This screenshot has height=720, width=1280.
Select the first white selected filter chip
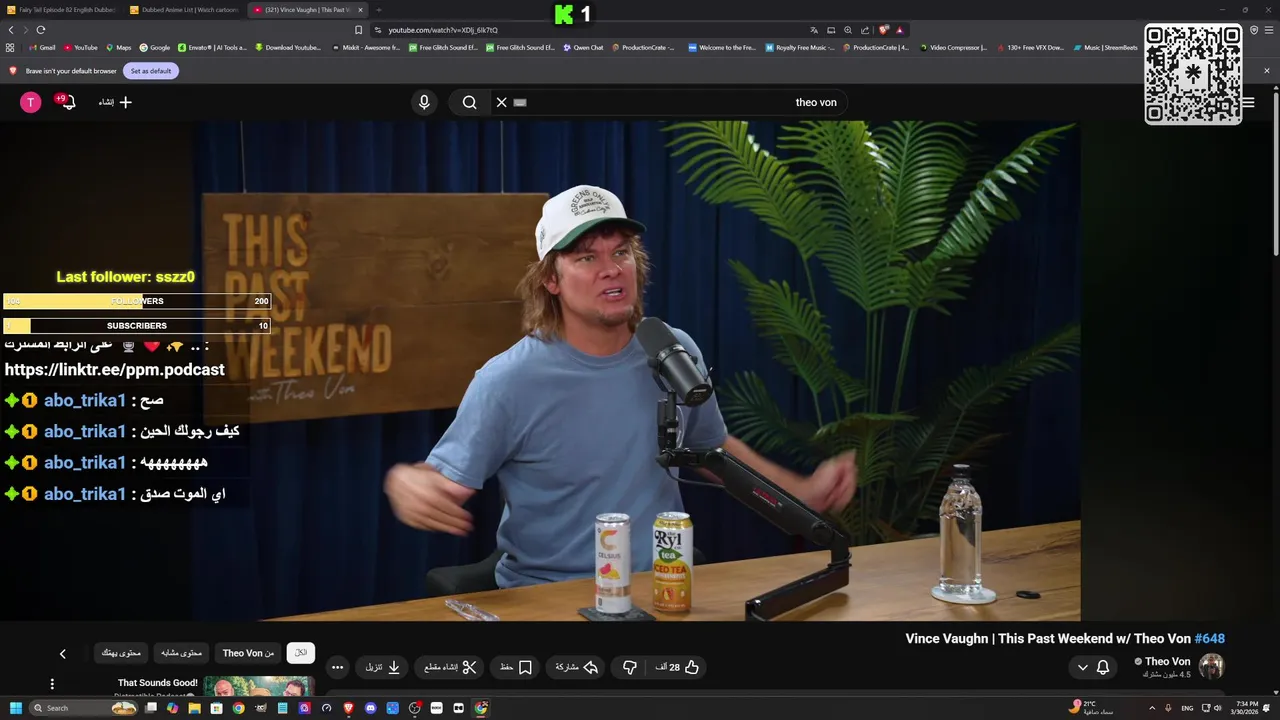pyautogui.click(x=300, y=653)
